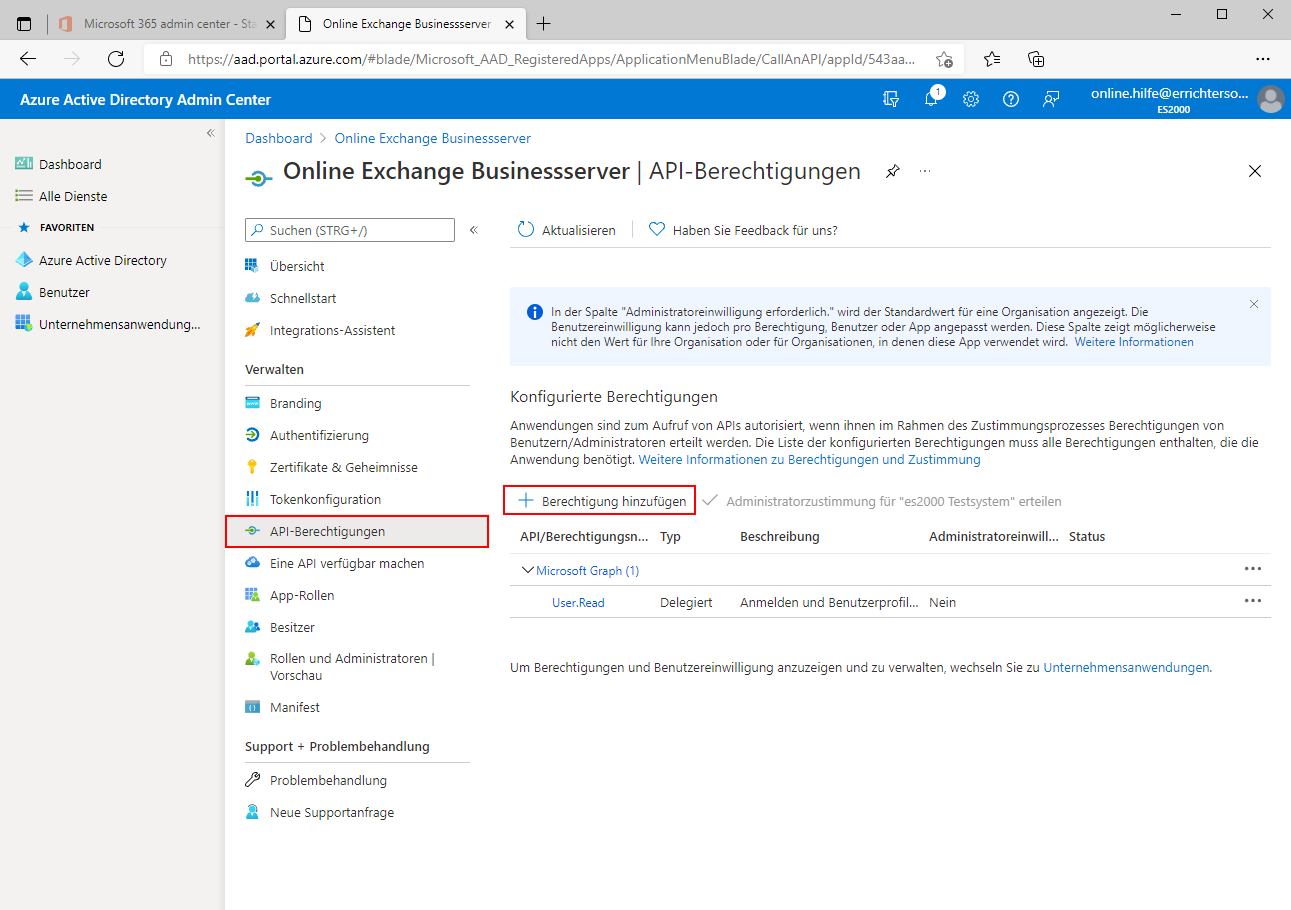The height and width of the screenshot is (910, 1291).
Task: Open Alle Dienste in left navigation
Action: tap(73, 196)
